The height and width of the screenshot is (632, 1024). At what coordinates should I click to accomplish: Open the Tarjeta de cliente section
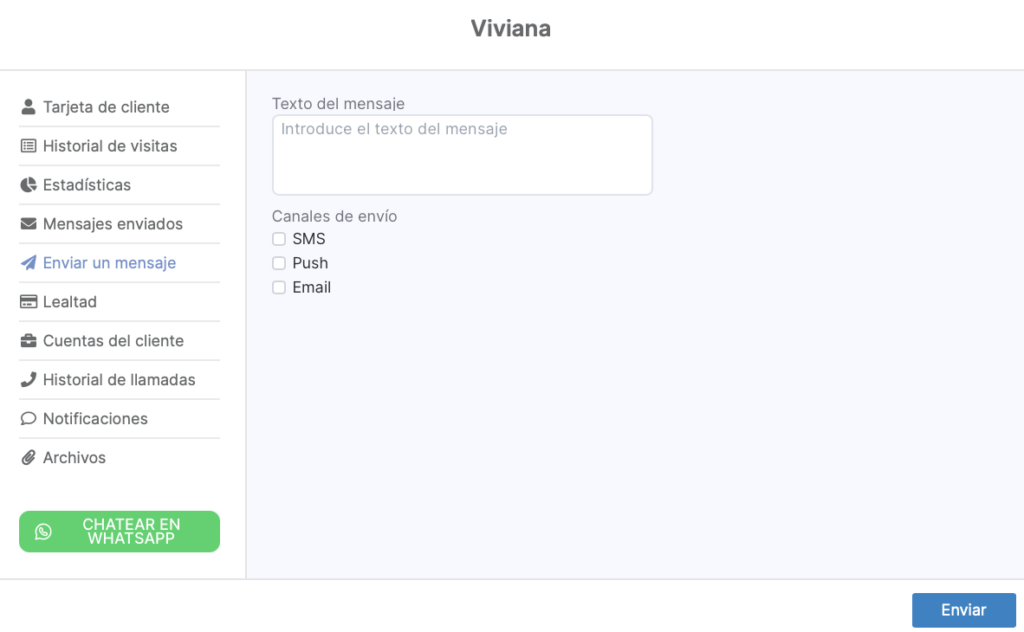click(106, 107)
